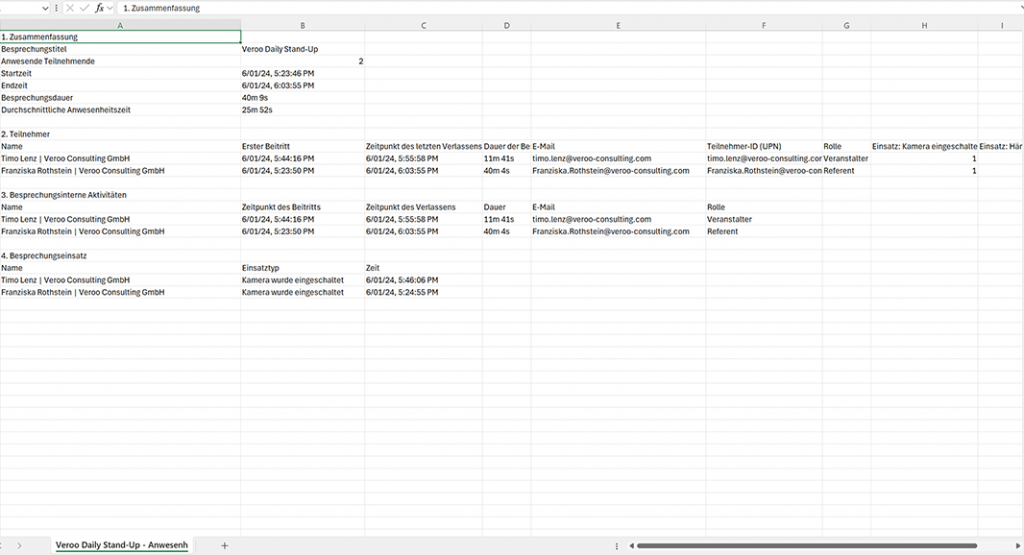Select cell 'Teilnehmer-ID (UPN)'
Image resolution: width=1024 pixels, height=555 pixels.
tap(763, 146)
